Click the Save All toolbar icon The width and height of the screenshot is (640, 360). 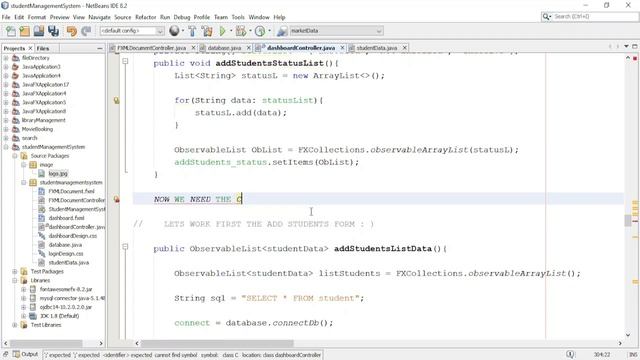(x=53, y=31)
